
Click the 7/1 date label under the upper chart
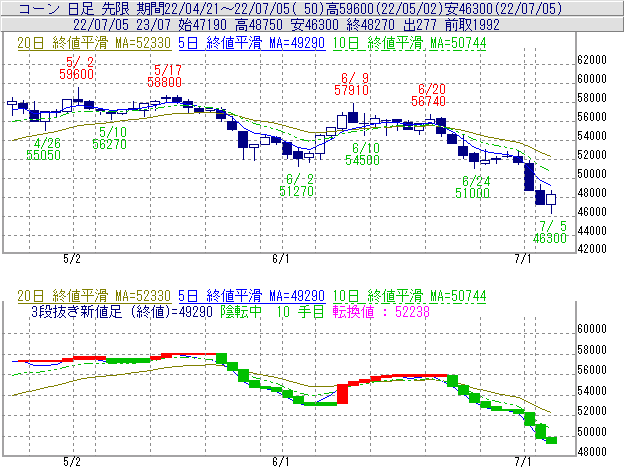point(523,259)
